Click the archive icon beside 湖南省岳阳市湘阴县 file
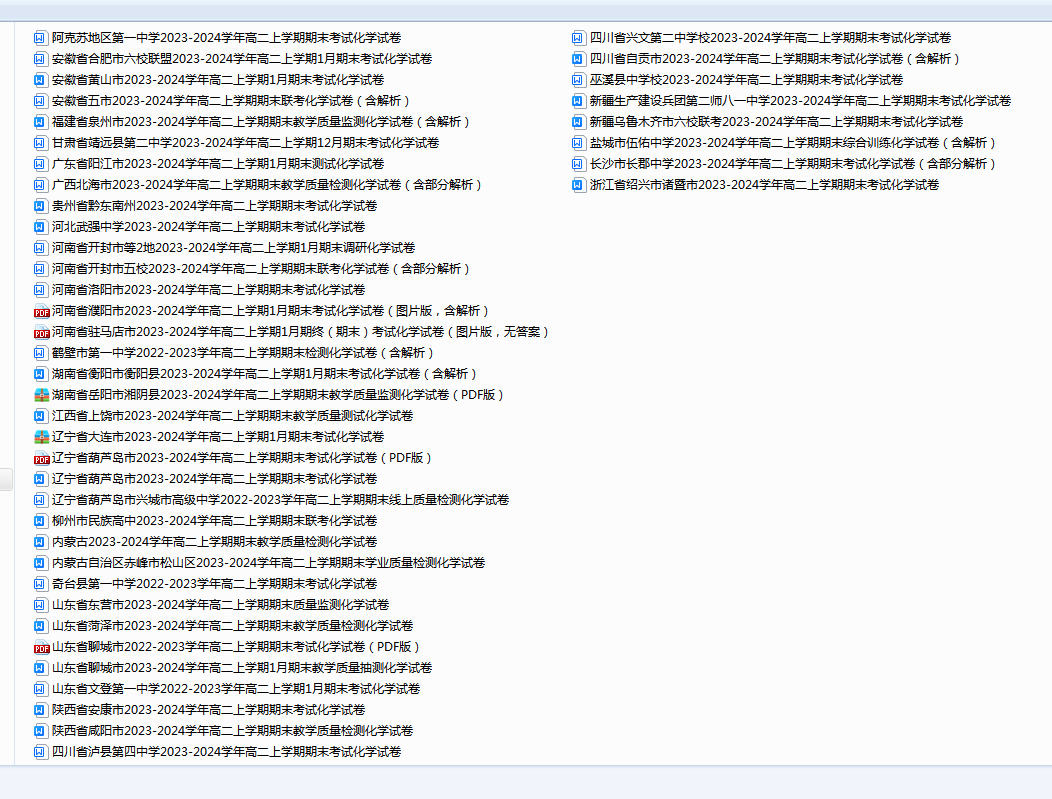 coord(42,395)
